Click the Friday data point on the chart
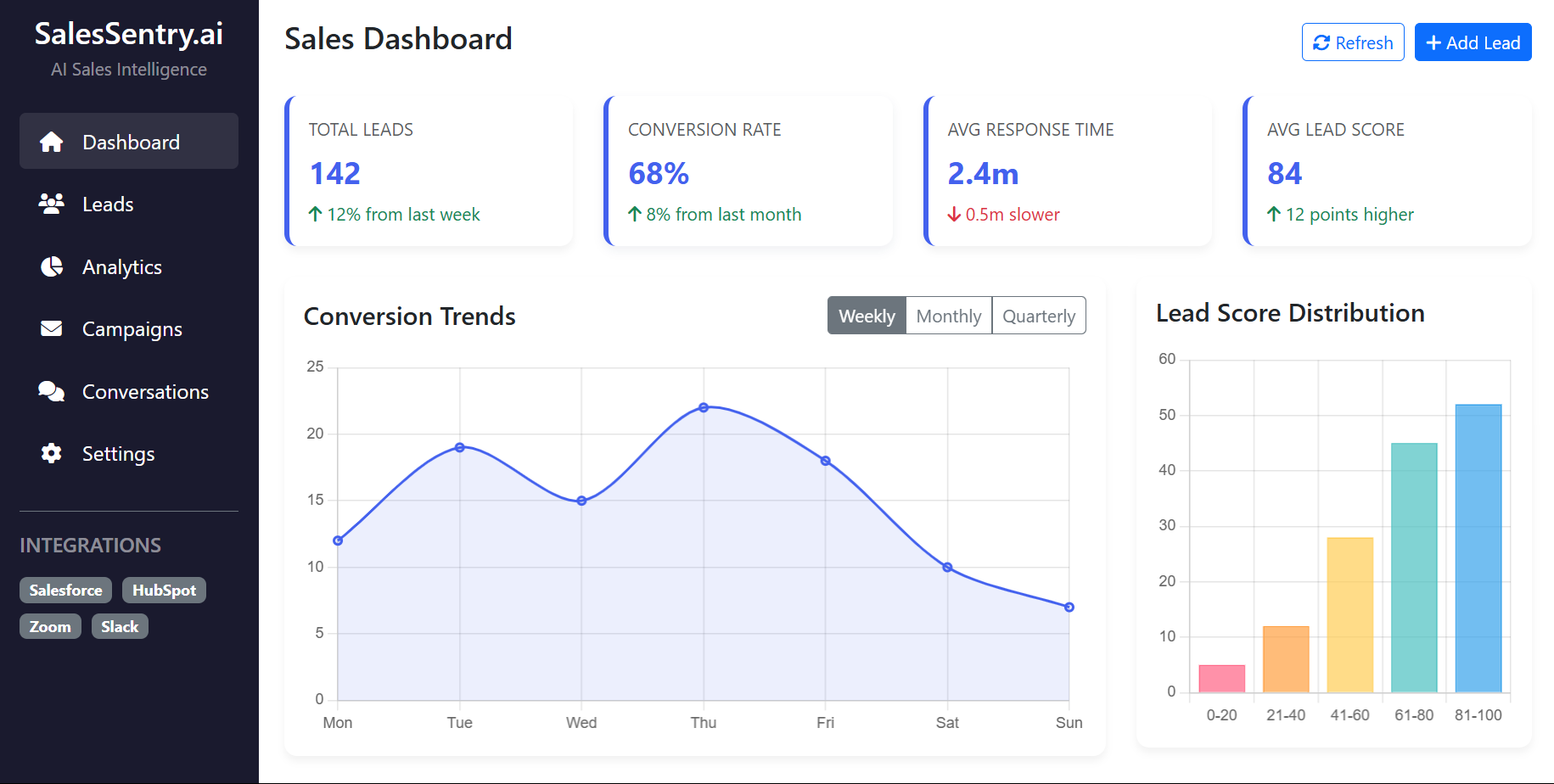 (826, 461)
